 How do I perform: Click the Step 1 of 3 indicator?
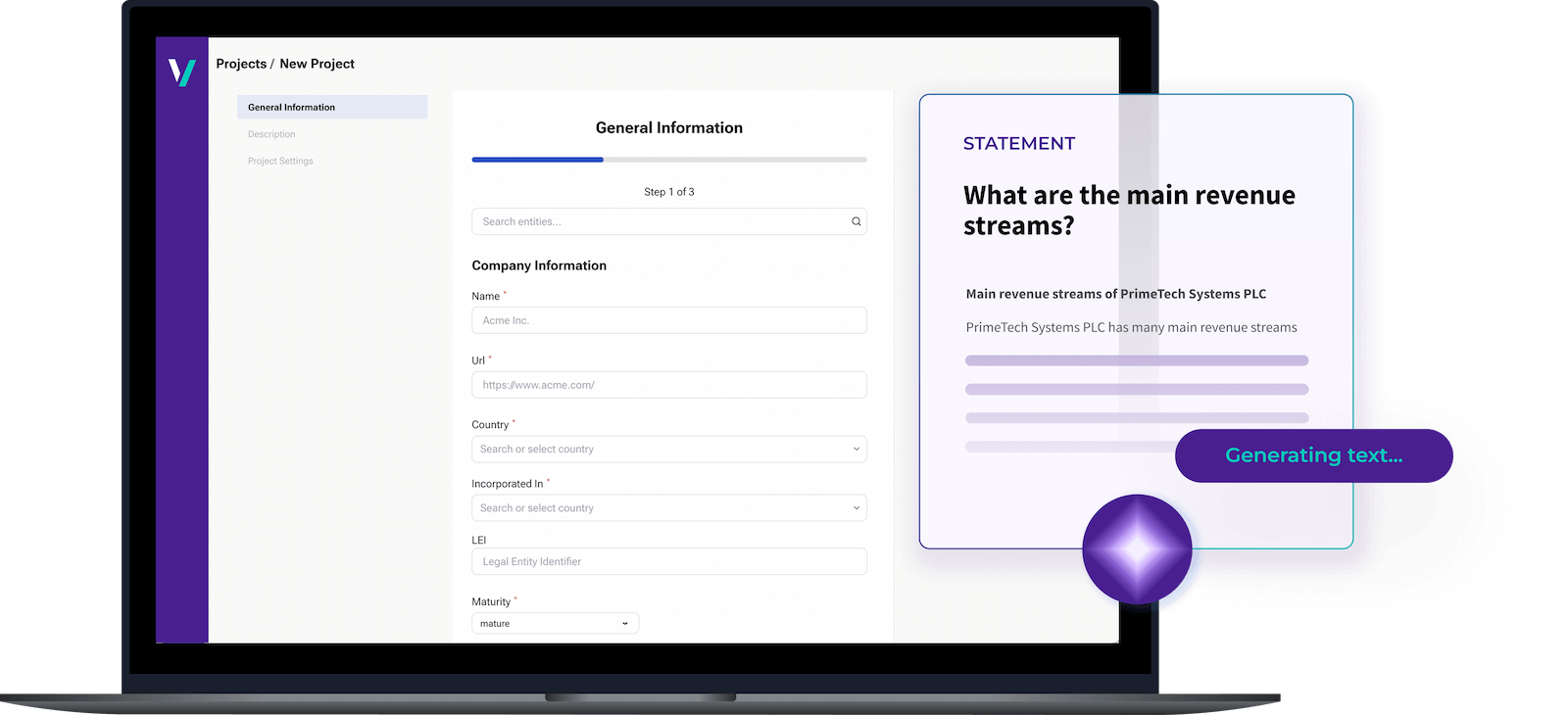(668, 192)
